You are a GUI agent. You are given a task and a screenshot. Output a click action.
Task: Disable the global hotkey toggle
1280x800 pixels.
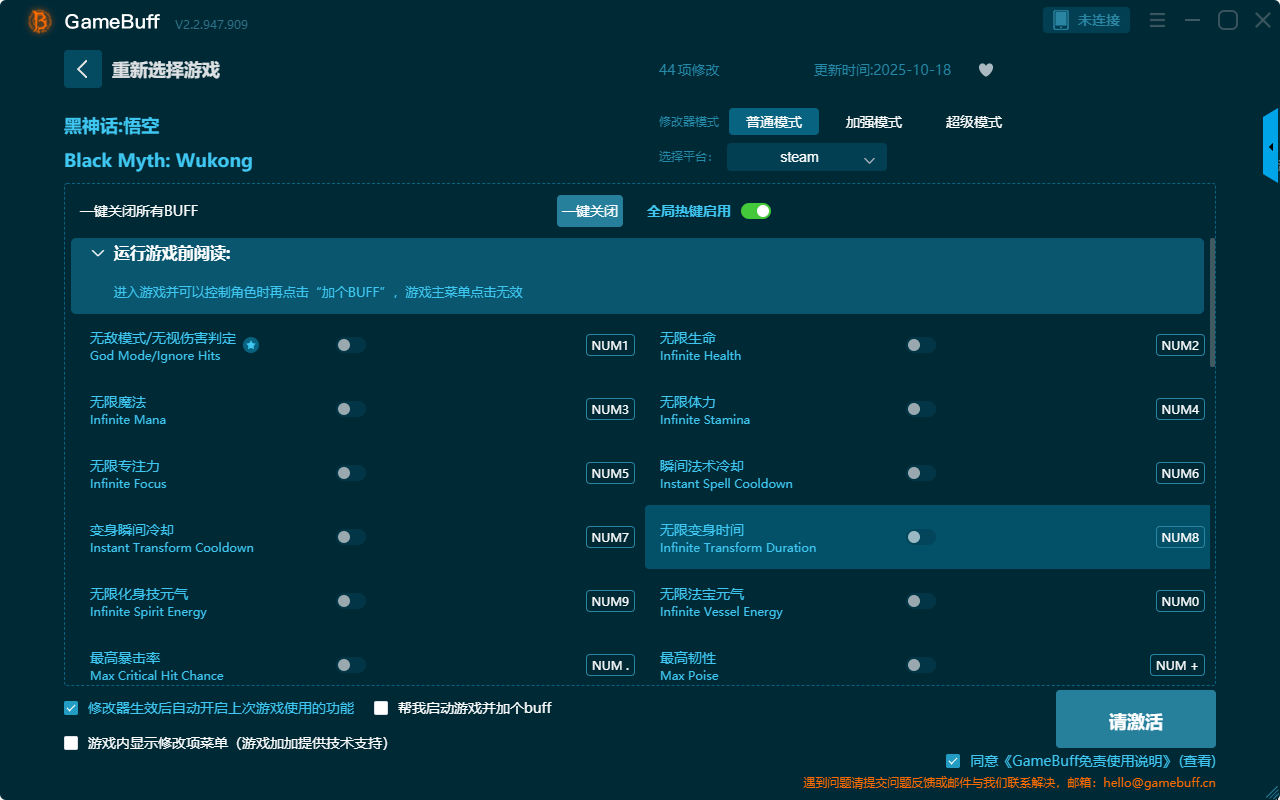(756, 211)
